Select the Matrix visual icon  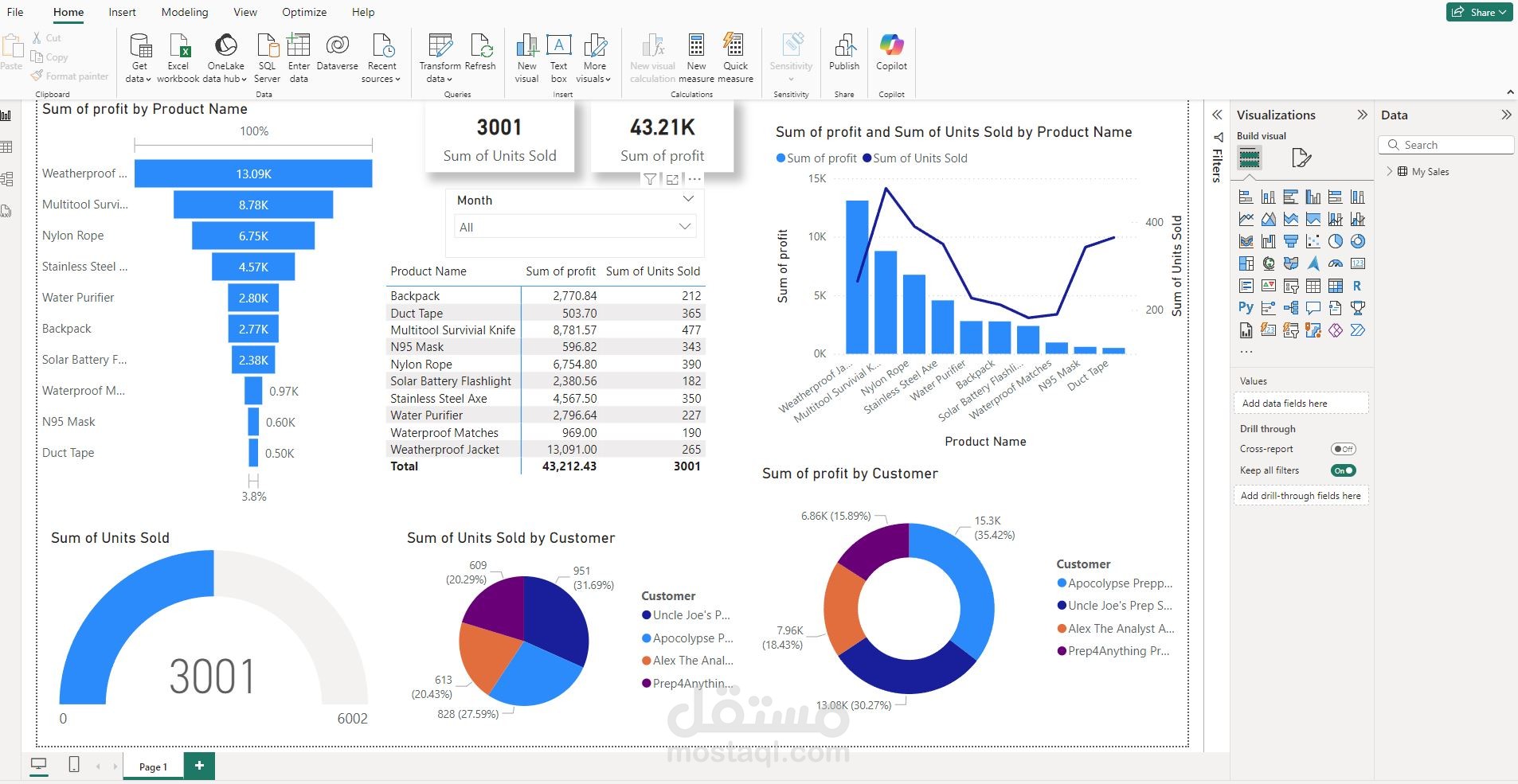coord(1336,287)
